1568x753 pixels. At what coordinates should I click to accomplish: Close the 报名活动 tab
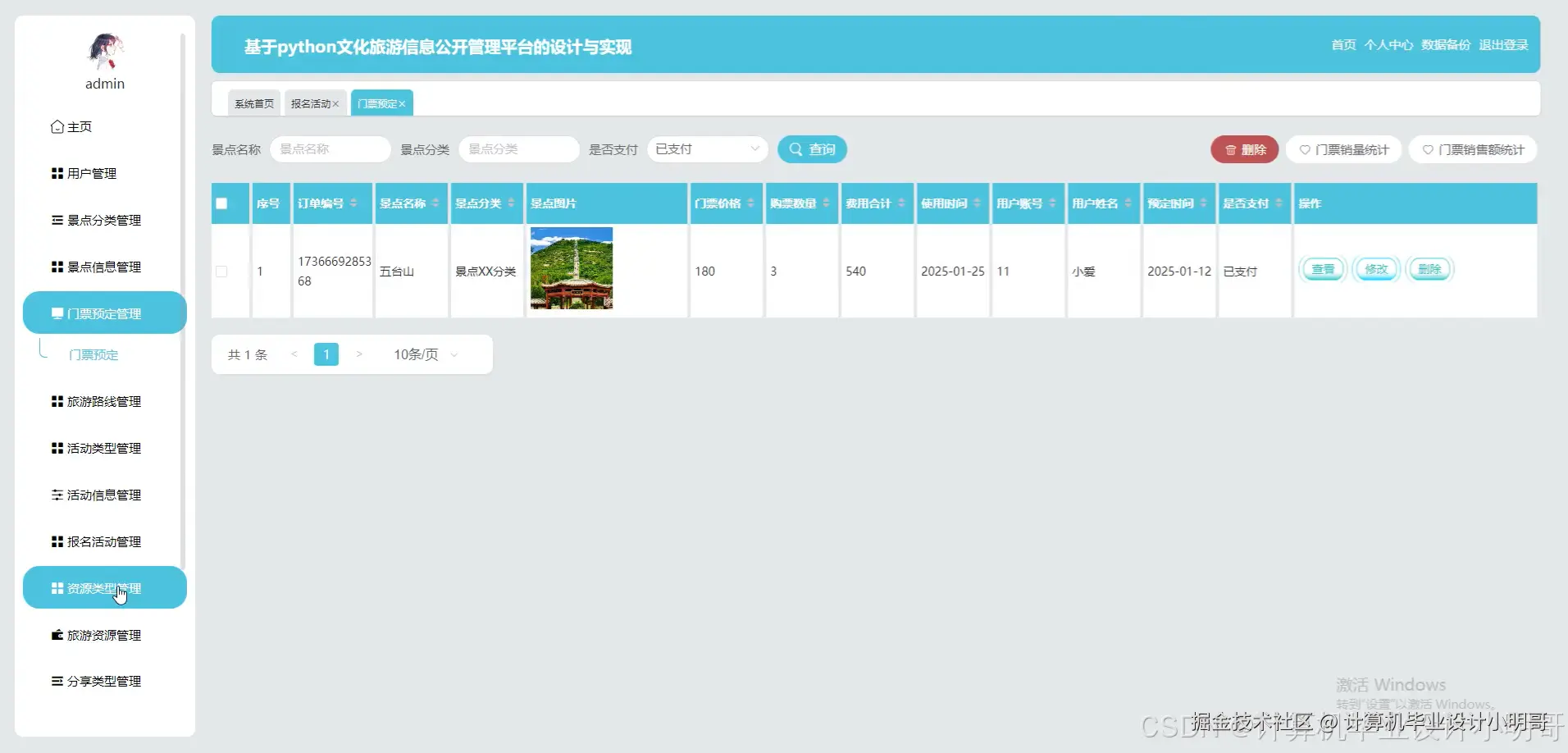(x=335, y=104)
